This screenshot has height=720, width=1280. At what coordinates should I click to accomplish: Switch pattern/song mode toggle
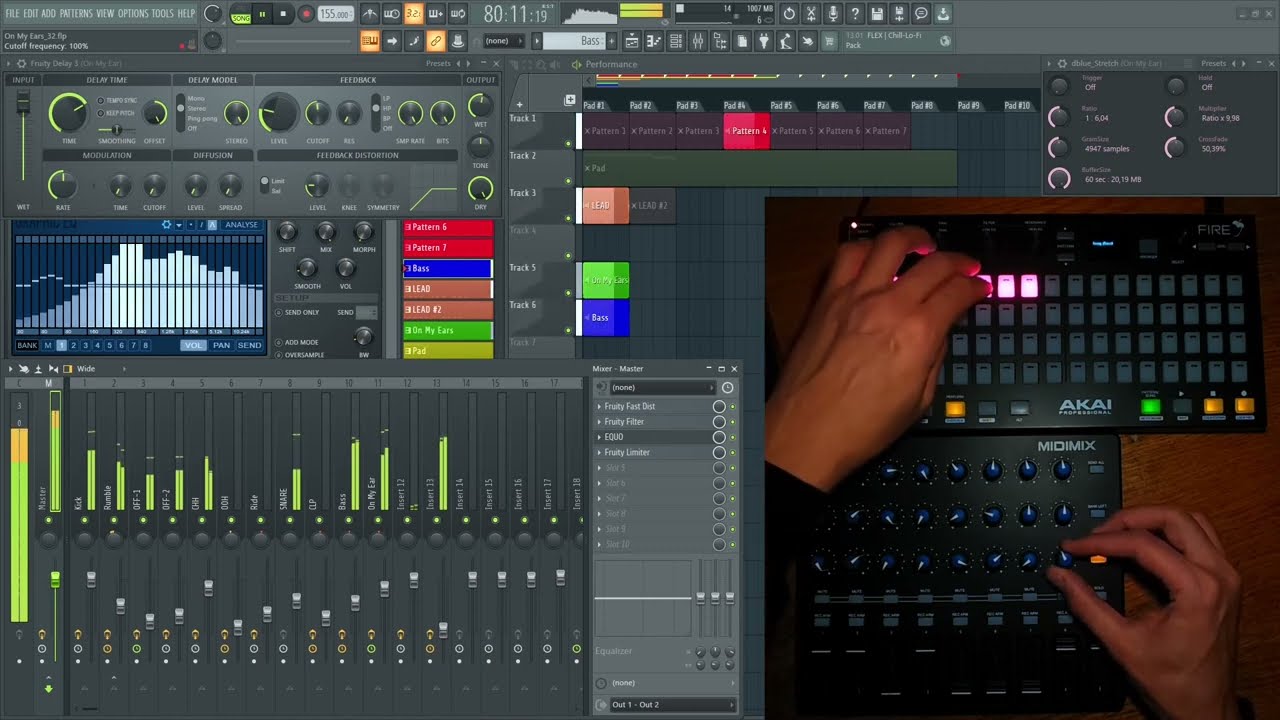pos(241,14)
